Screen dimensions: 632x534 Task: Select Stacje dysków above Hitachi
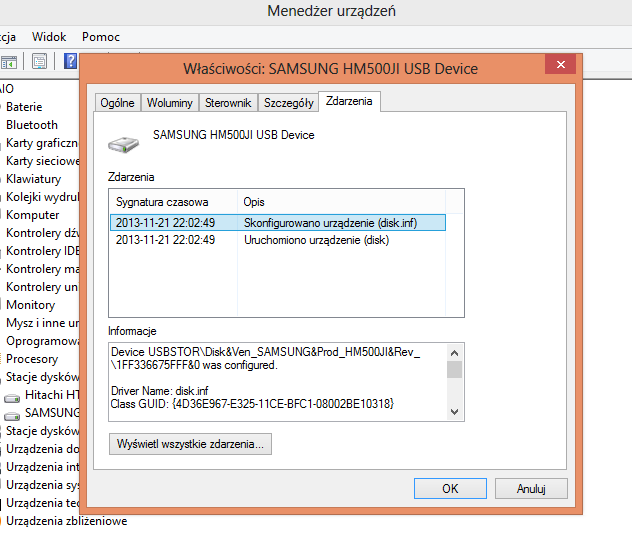click(x=42, y=377)
